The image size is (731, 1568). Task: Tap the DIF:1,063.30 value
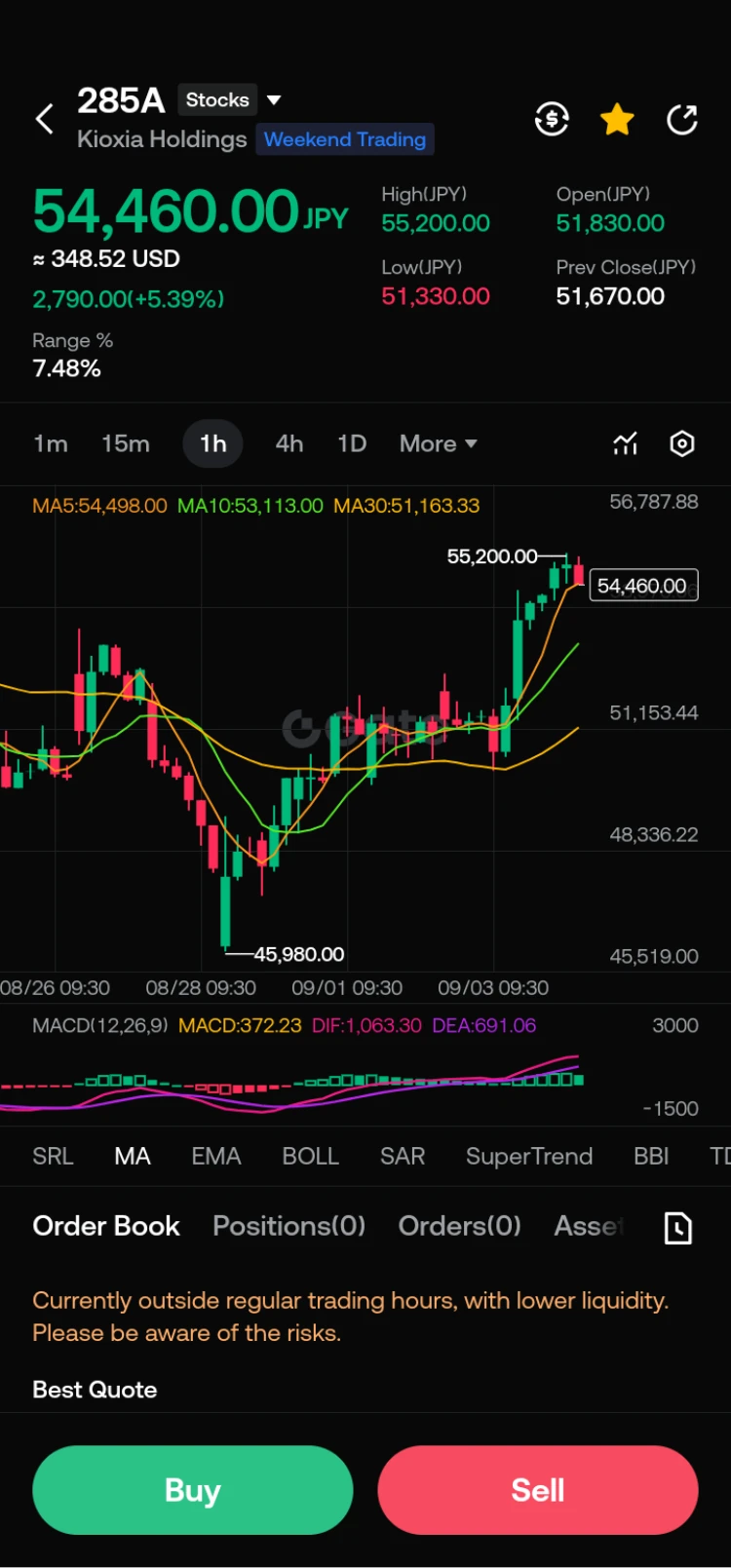click(x=366, y=1025)
